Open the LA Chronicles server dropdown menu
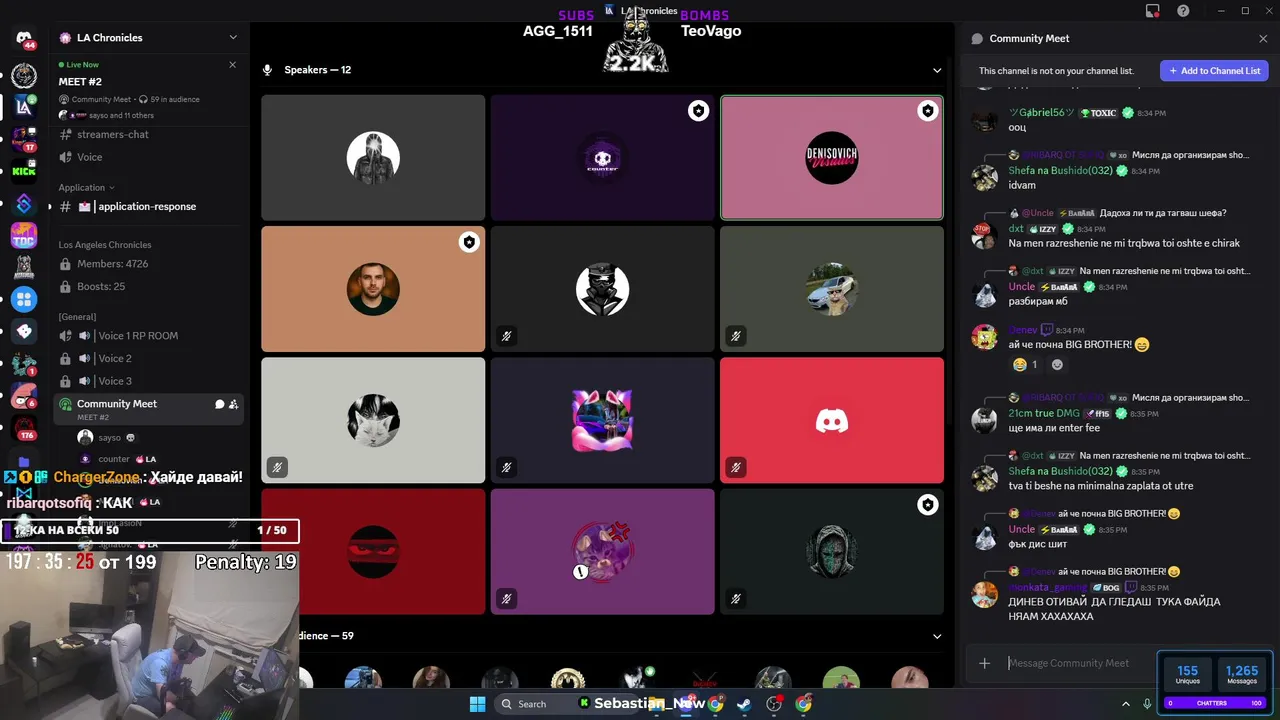 pyautogui.click(x=233, y=38)
